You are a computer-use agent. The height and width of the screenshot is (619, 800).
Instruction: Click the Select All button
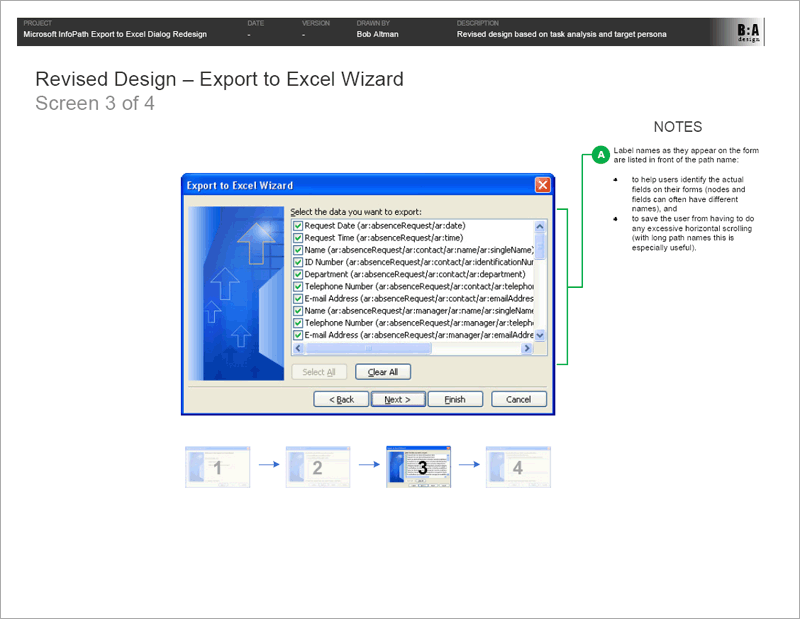tap(319, 372)
